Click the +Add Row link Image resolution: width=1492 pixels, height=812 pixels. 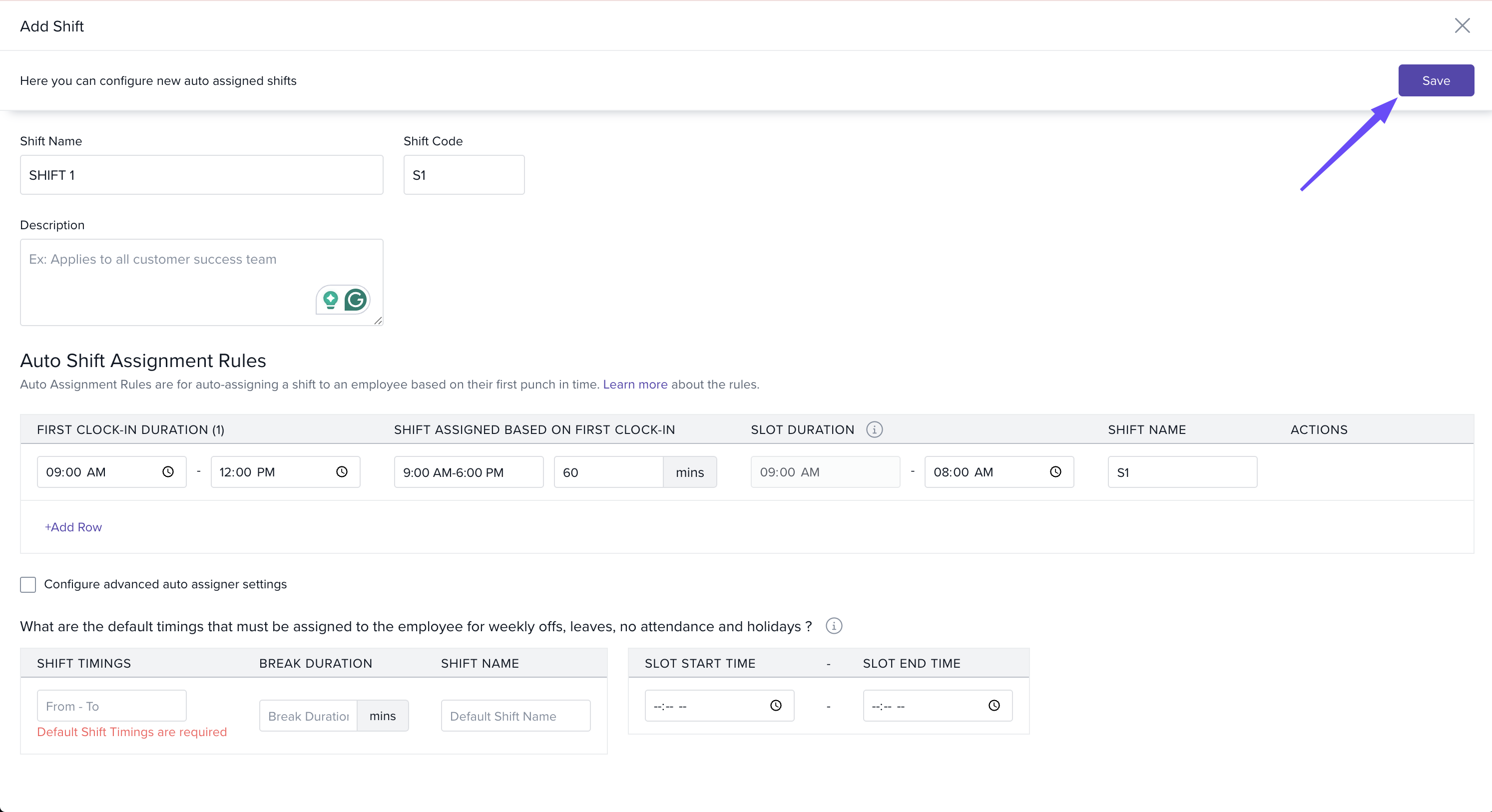(x=73, y=527)
